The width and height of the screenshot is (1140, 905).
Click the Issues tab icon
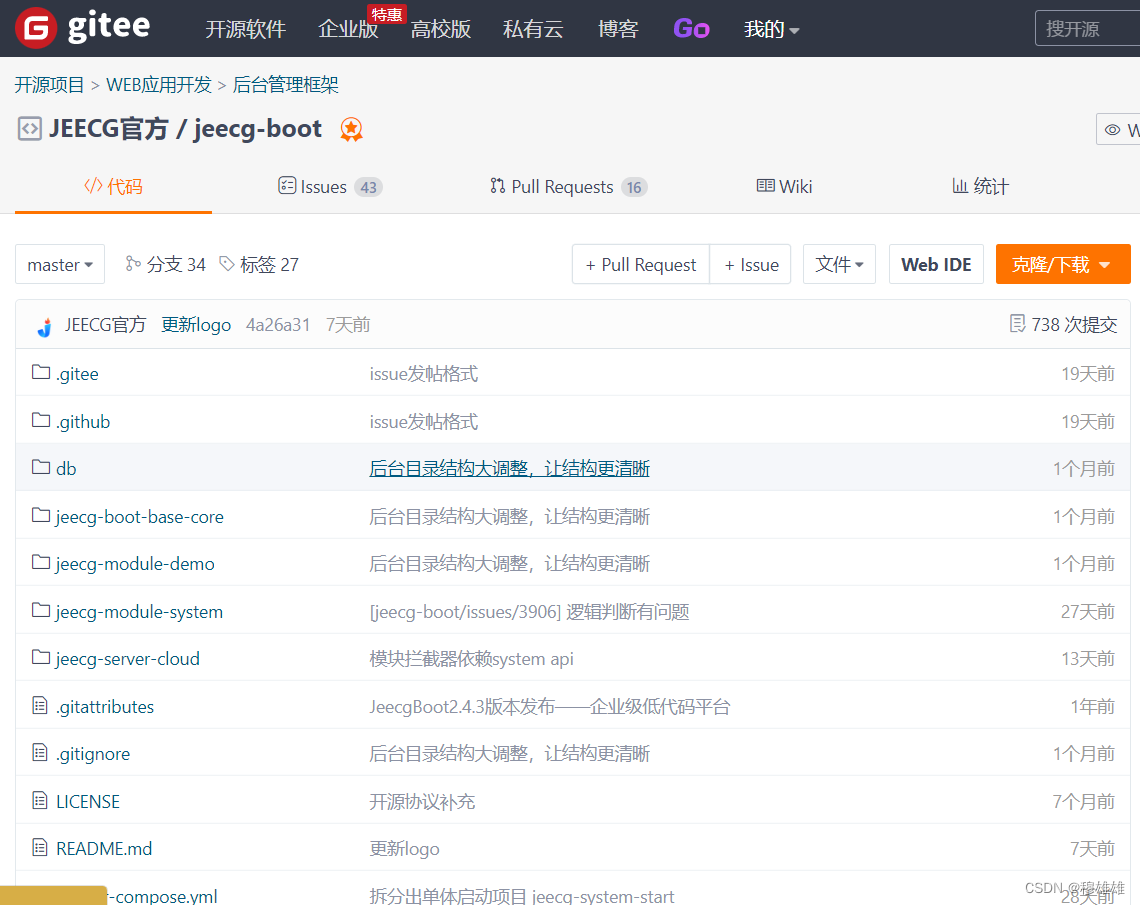(287, 185)
